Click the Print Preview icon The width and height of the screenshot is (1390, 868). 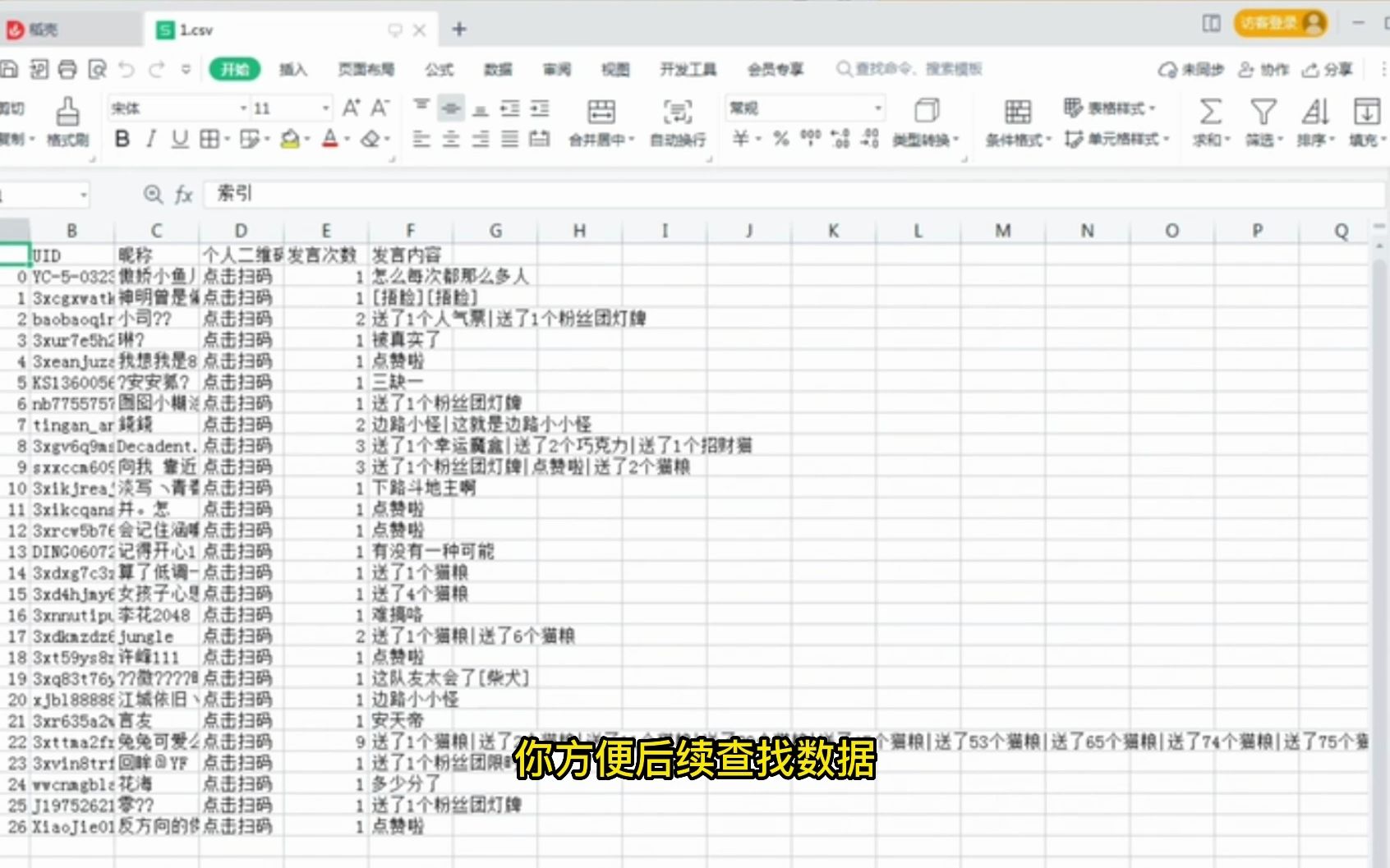[x=98, y=70]
